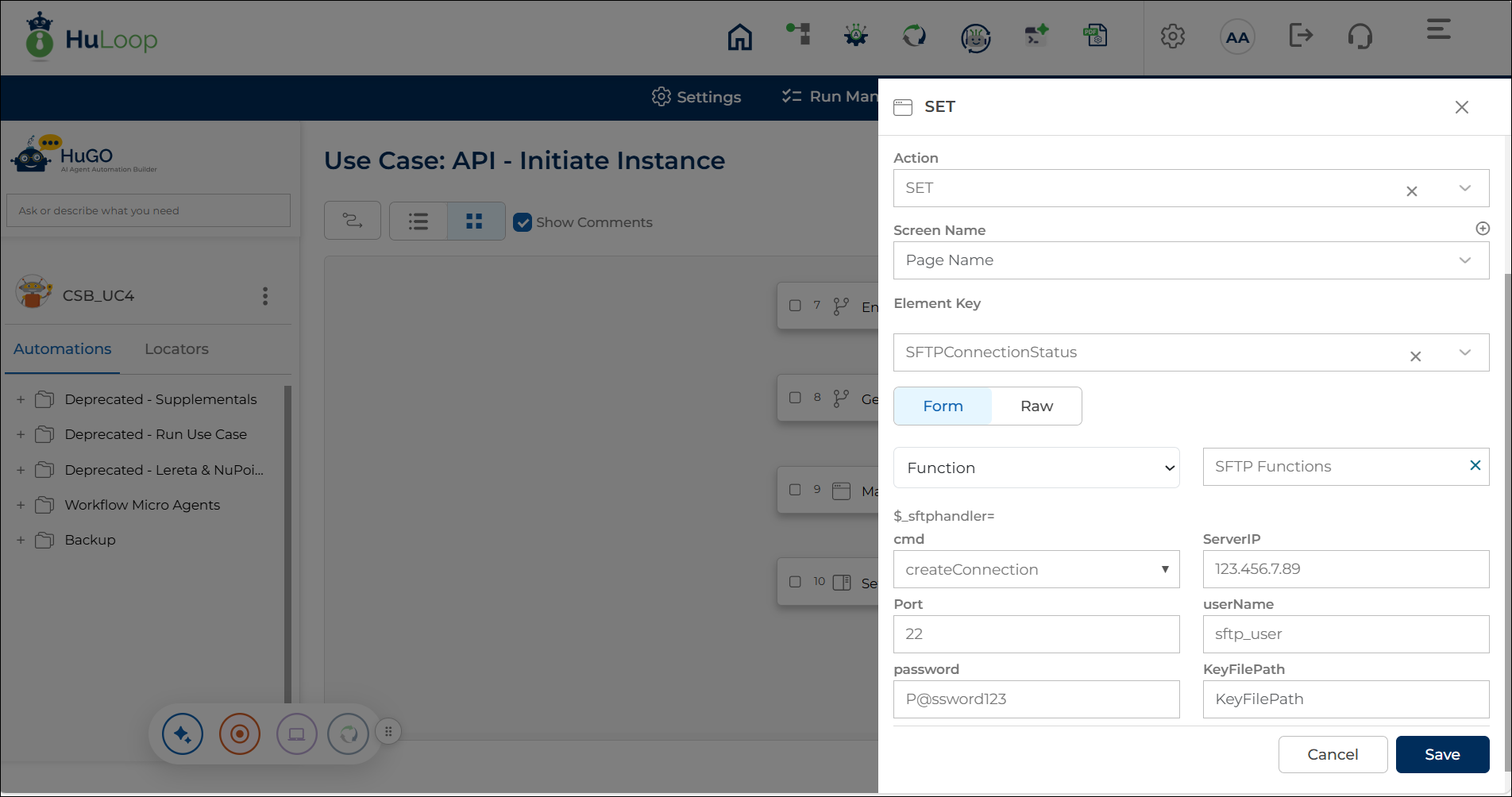1512x797 pixels.
Task: Check the box for step 8
Action: click(x=795, y=398)
